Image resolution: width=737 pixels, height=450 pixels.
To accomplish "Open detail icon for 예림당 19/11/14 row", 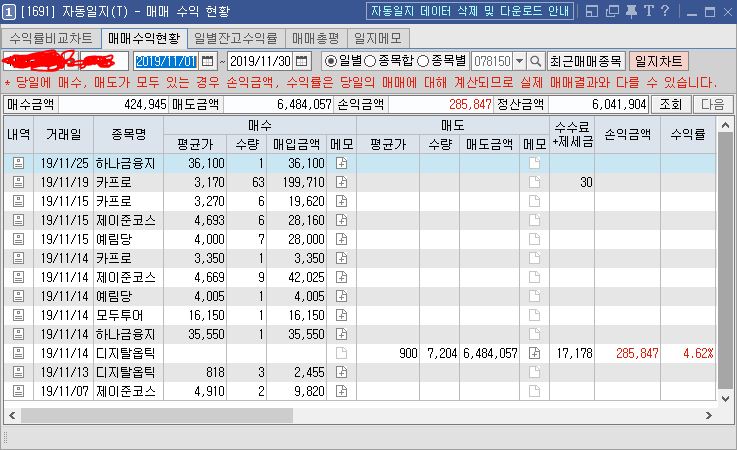I will coord(18,296).
